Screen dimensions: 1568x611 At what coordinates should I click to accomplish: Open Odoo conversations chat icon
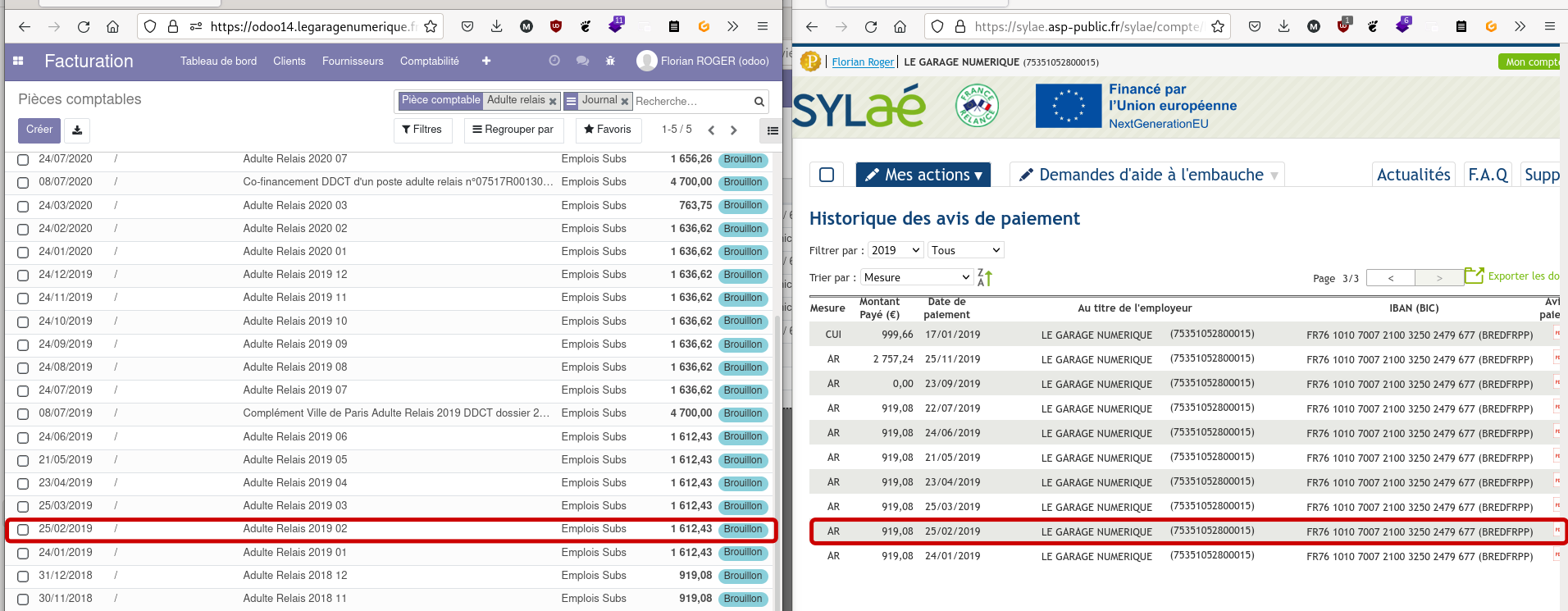coord(582,61)
